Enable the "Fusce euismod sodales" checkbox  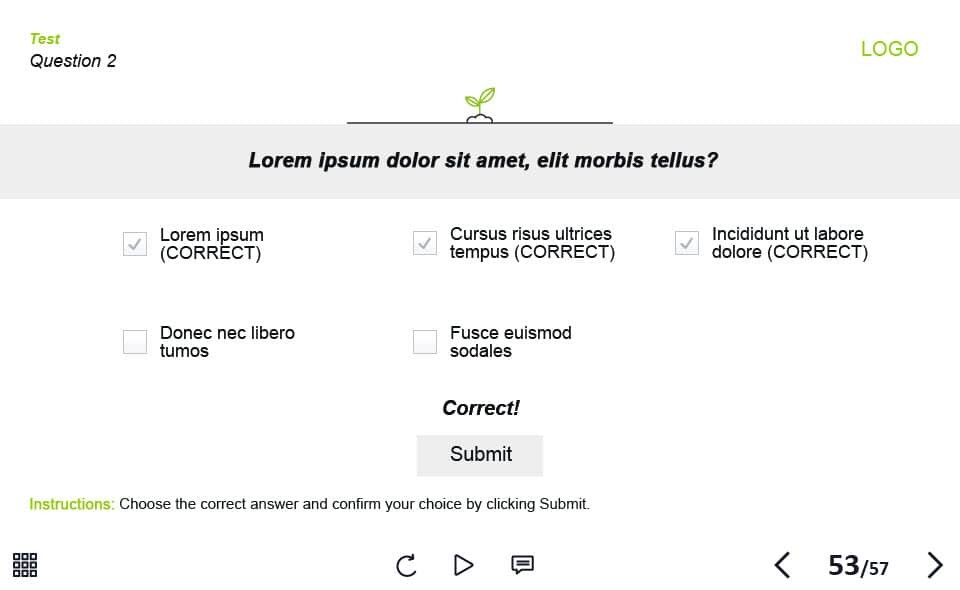click(425, 342)
